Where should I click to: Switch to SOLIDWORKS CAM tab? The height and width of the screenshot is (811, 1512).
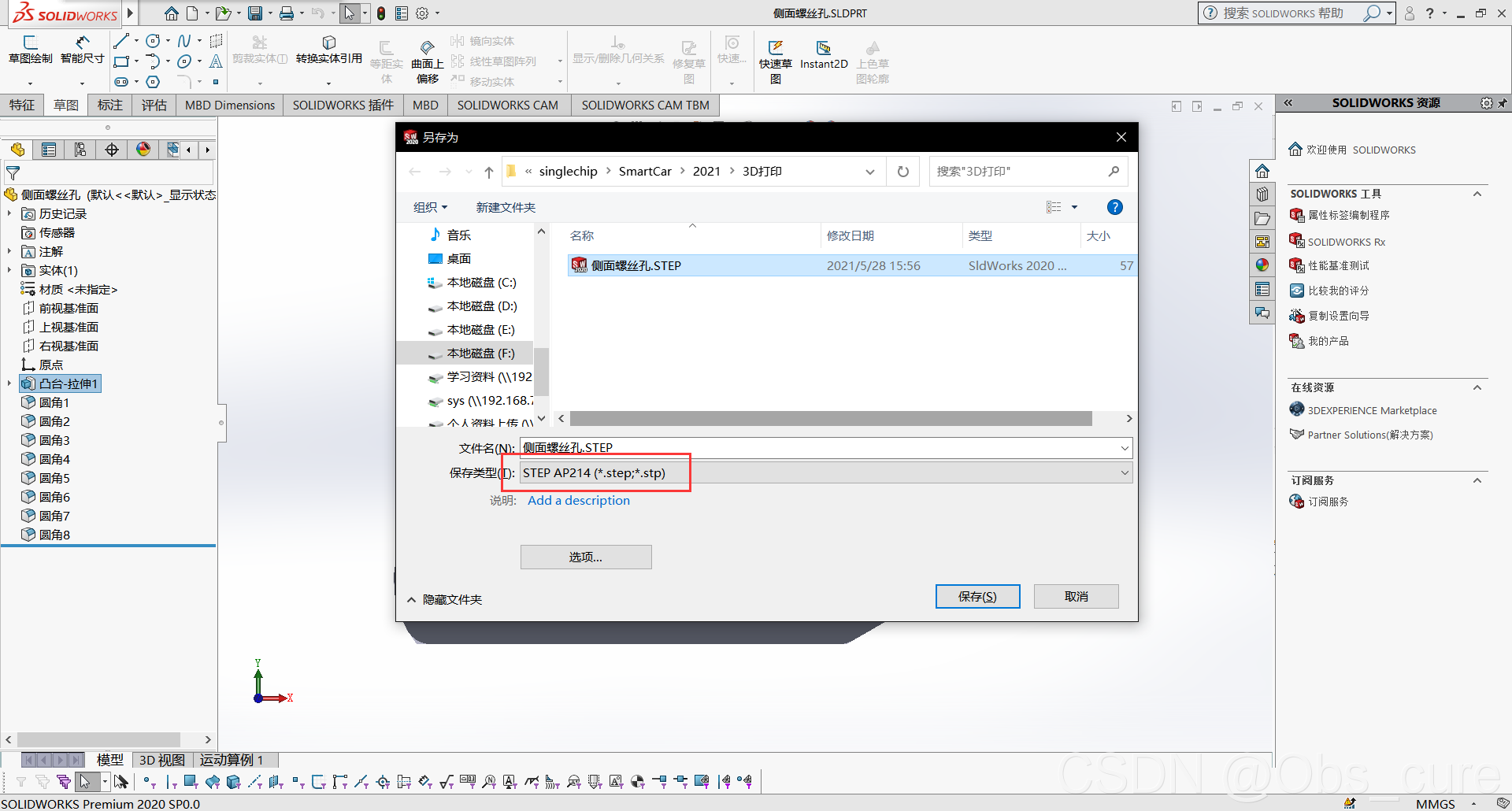click(507, 105)
